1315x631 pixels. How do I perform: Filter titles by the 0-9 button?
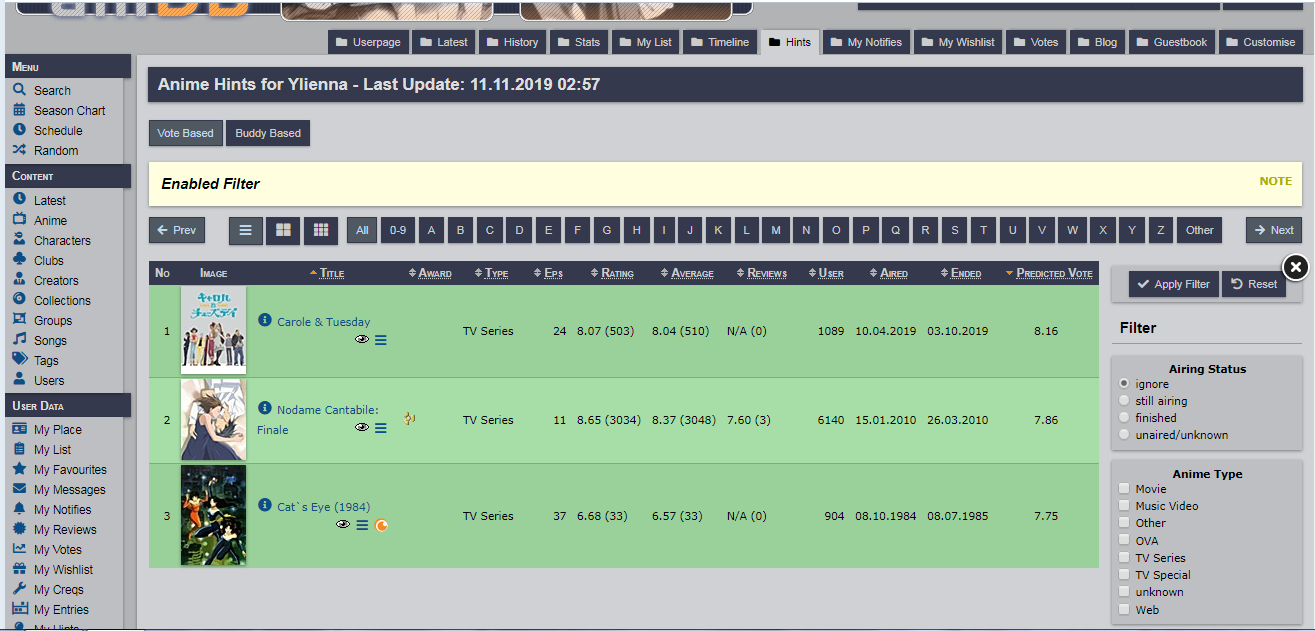[398, 230]
